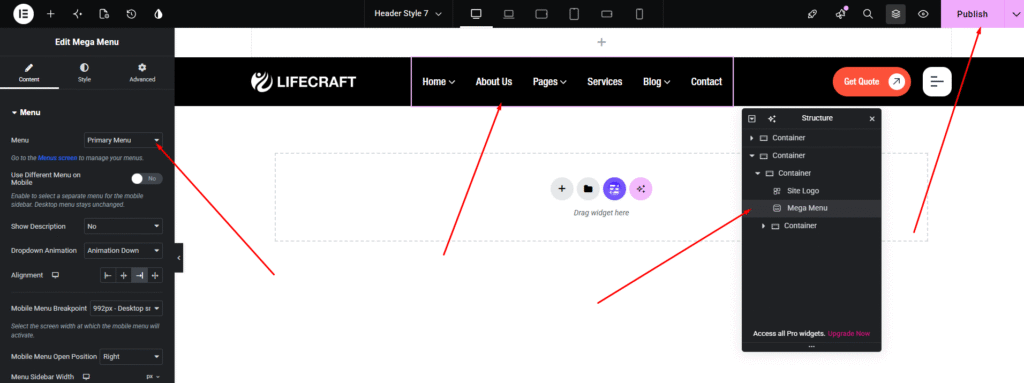
Task: Open the Show Description dropdown
Action: [123, 226]
